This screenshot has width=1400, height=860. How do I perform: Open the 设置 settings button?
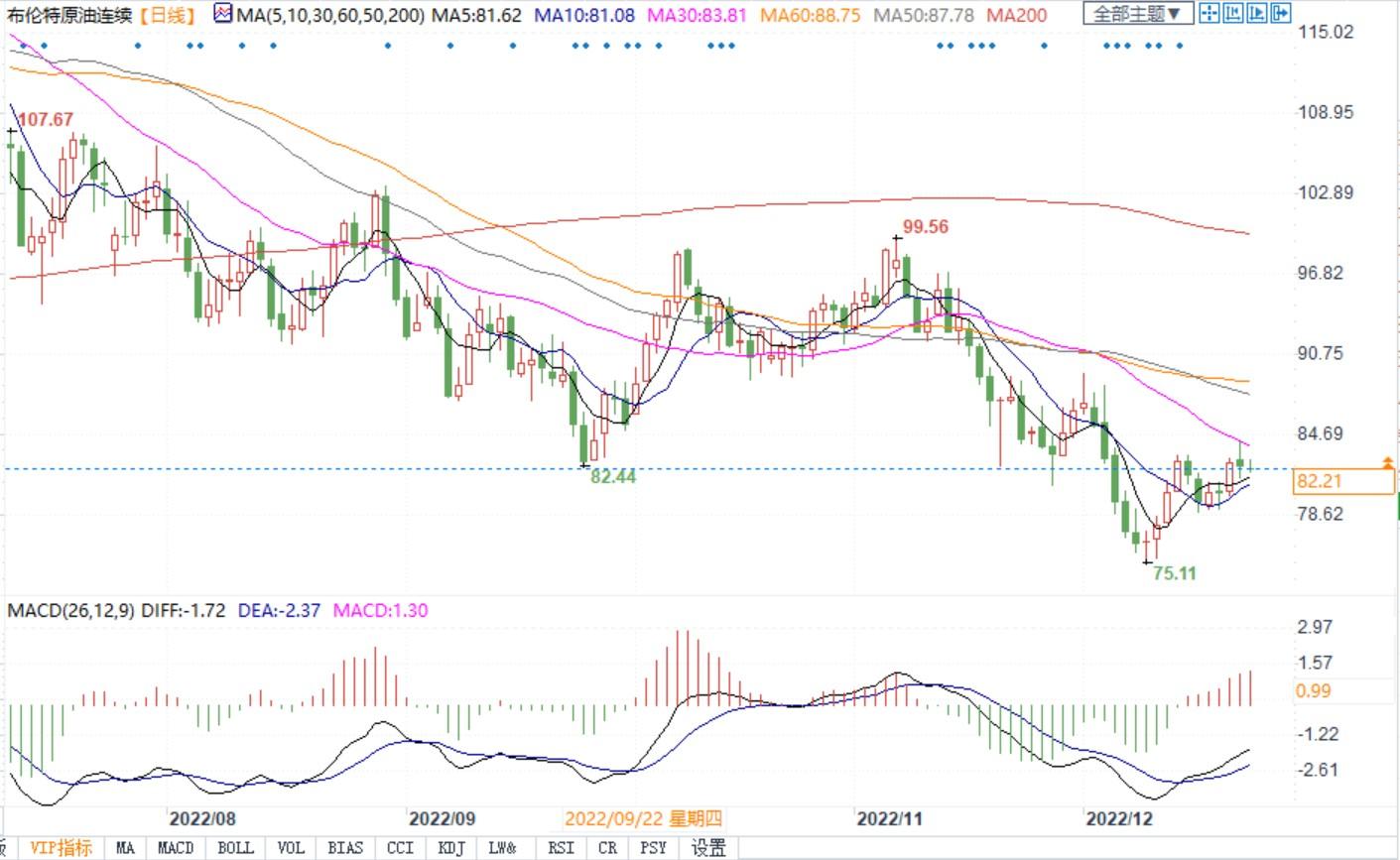tap(708, 848)
